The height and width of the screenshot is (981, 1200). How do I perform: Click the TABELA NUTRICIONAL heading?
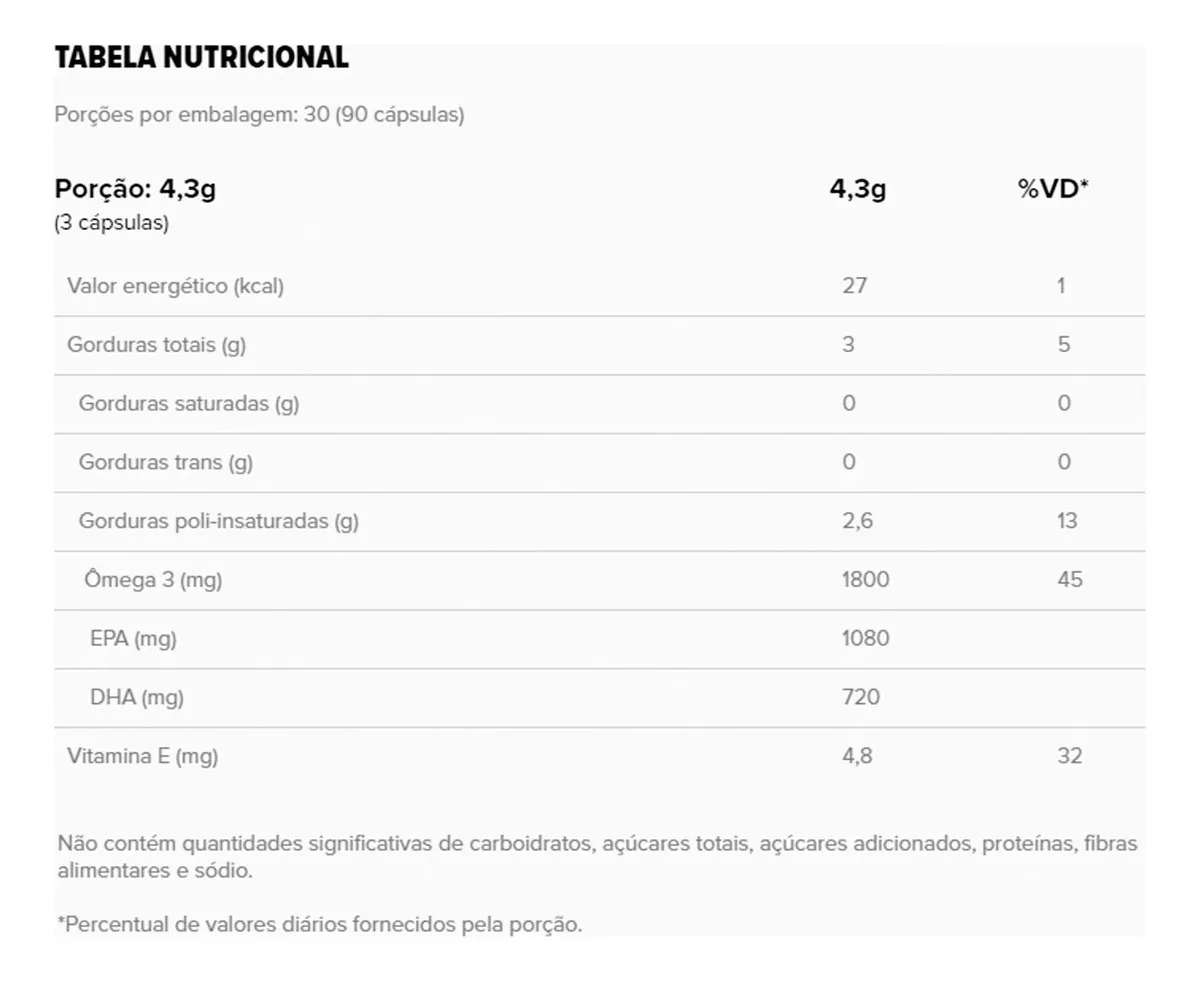pos(201,58)
